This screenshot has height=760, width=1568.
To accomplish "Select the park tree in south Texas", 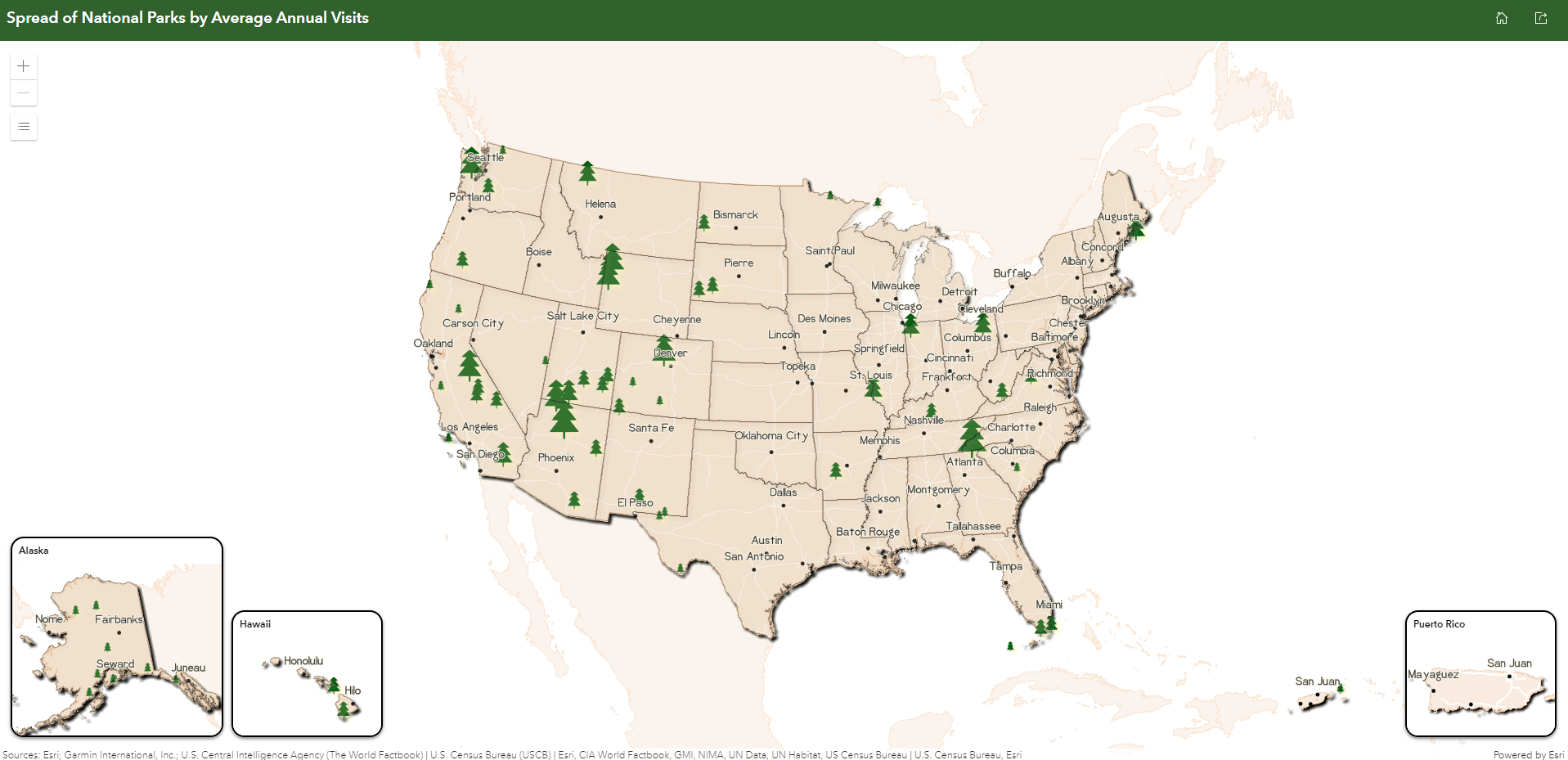I will (x=681, y=568).
